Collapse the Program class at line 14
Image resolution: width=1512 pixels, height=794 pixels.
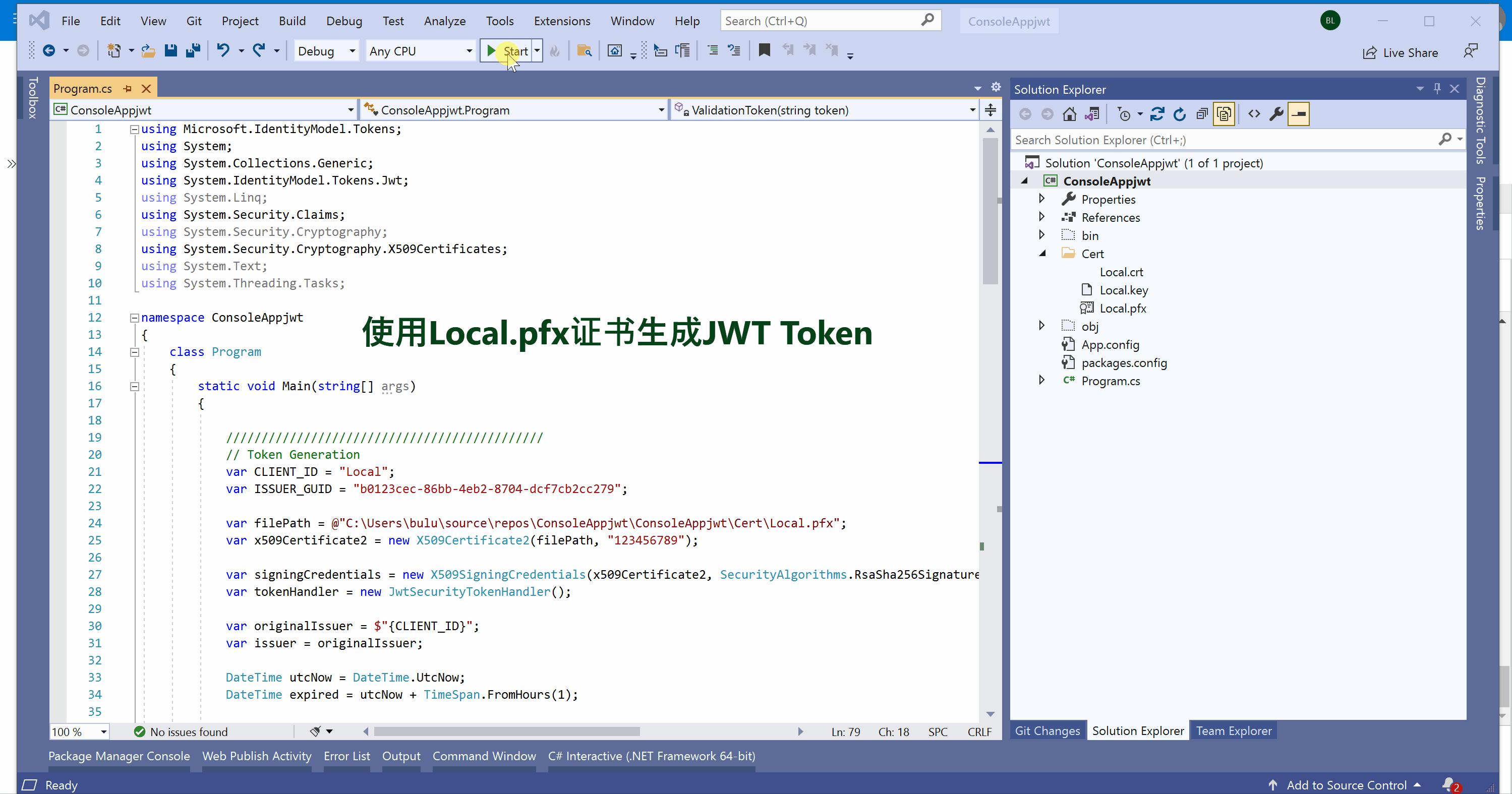(135, 352)
